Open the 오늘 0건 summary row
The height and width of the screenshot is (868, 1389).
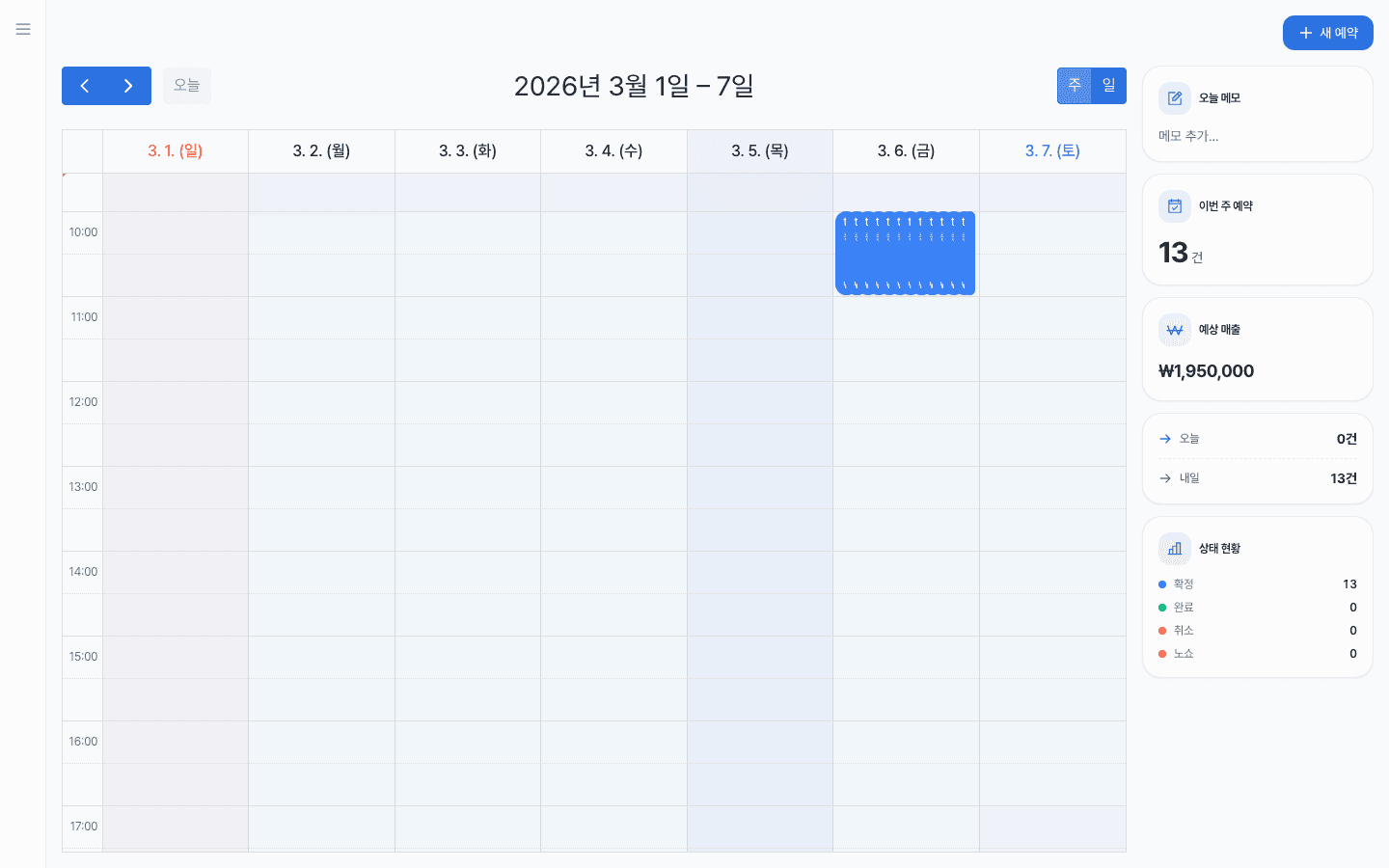tap(1257, 439)
